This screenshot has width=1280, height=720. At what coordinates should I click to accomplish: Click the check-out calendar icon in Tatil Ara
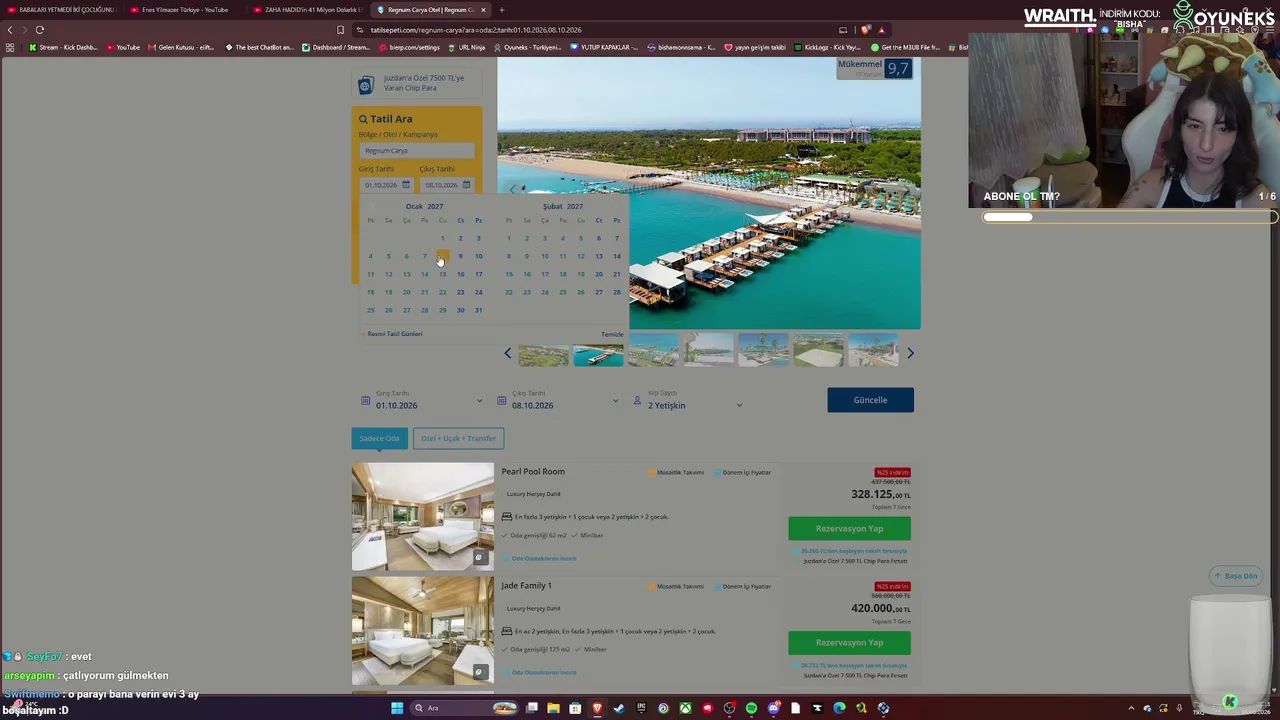pos(466,185)
